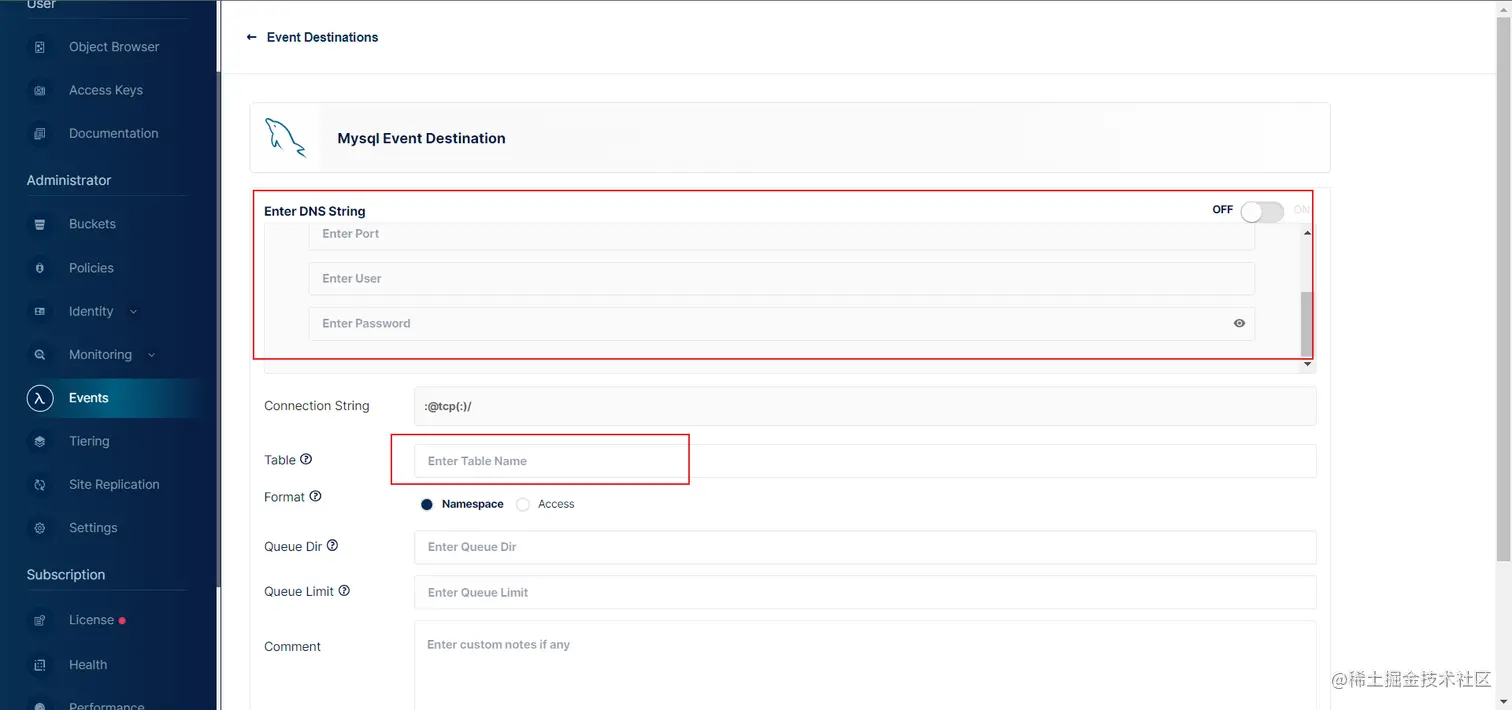Viewport: 1512px width, 710px height.
Task: Click the Mysql Event Destination heading
Action: (421, 138)
